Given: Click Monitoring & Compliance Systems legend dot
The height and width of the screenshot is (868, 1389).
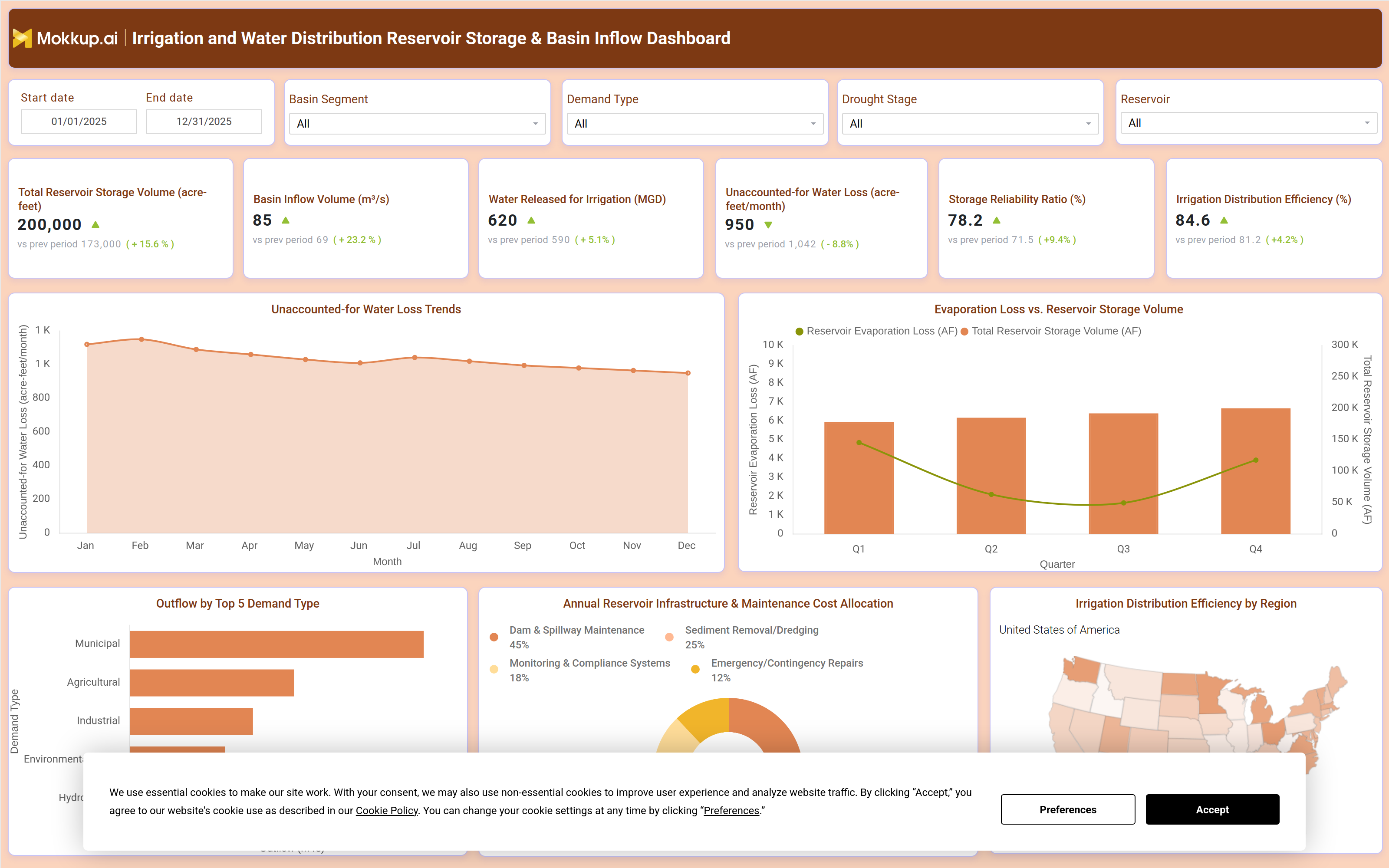Looking at the screenshot, I should coord(494,669).
